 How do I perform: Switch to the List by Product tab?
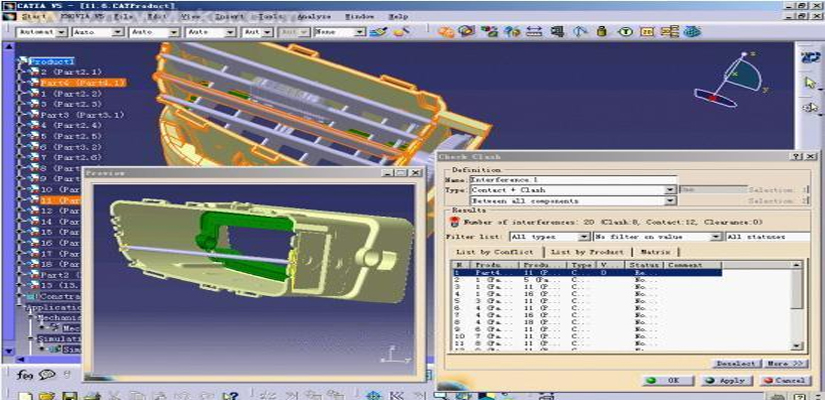(x=586, y=252)
